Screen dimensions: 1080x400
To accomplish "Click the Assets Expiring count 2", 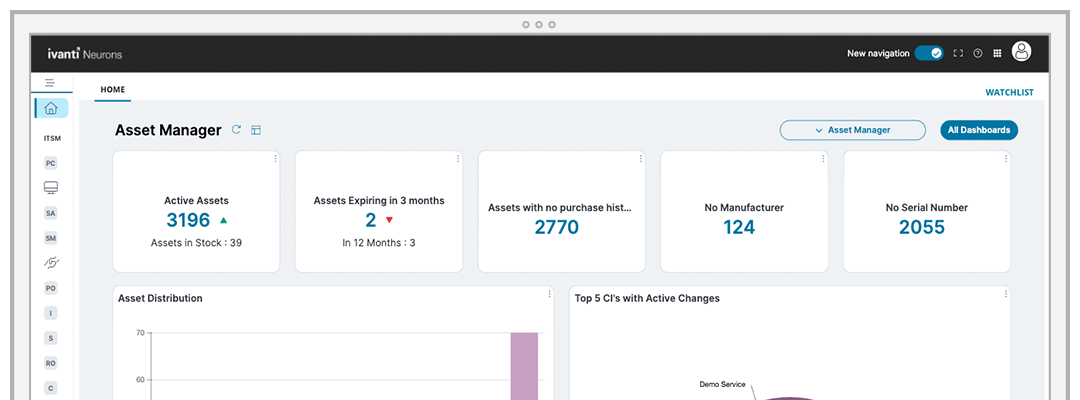I will (371, 220).
